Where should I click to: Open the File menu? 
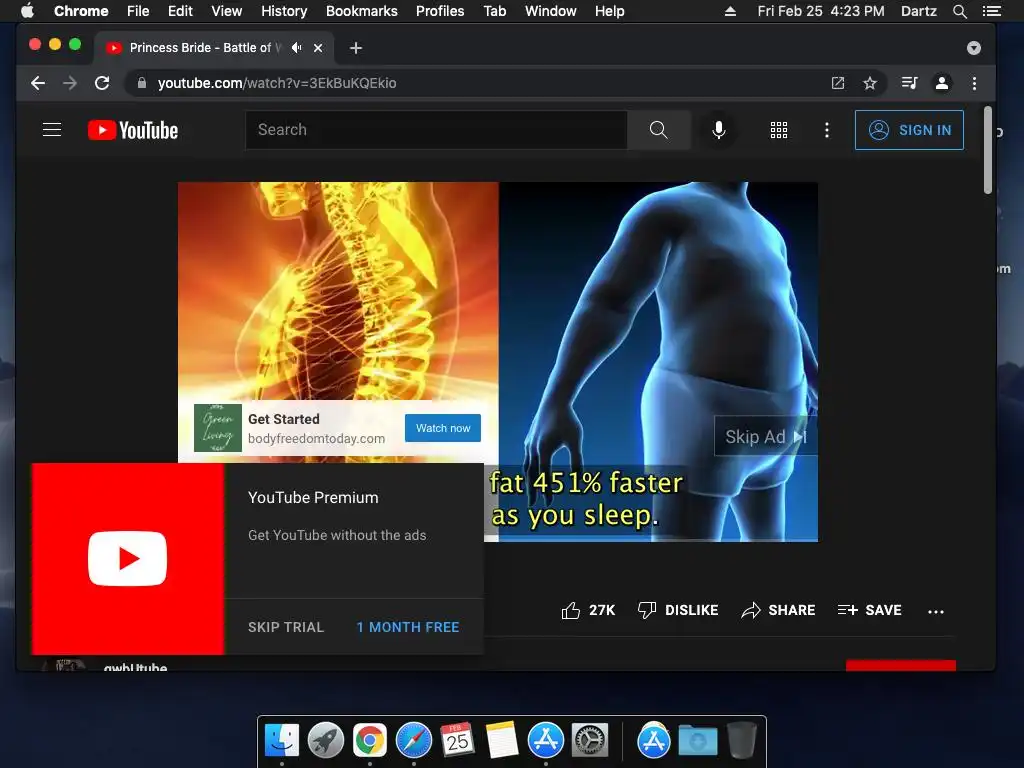(138, 11)
